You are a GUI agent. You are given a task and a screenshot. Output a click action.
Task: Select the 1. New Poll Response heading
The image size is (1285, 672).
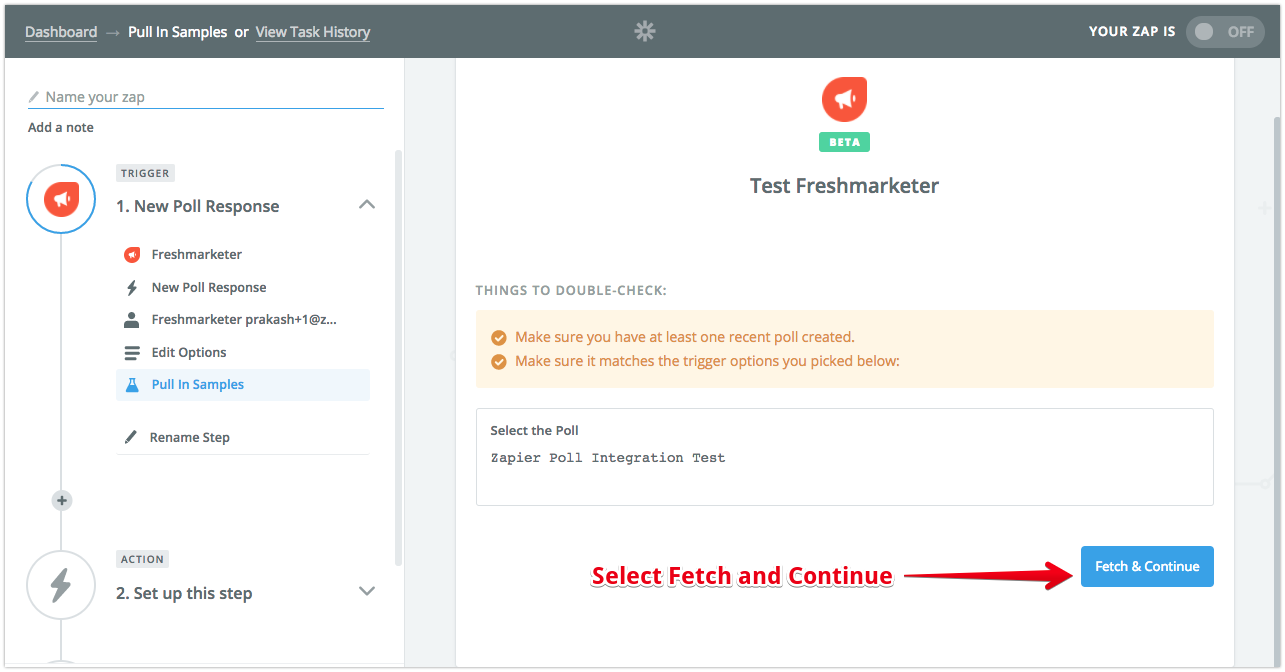[x=198, y=206]
